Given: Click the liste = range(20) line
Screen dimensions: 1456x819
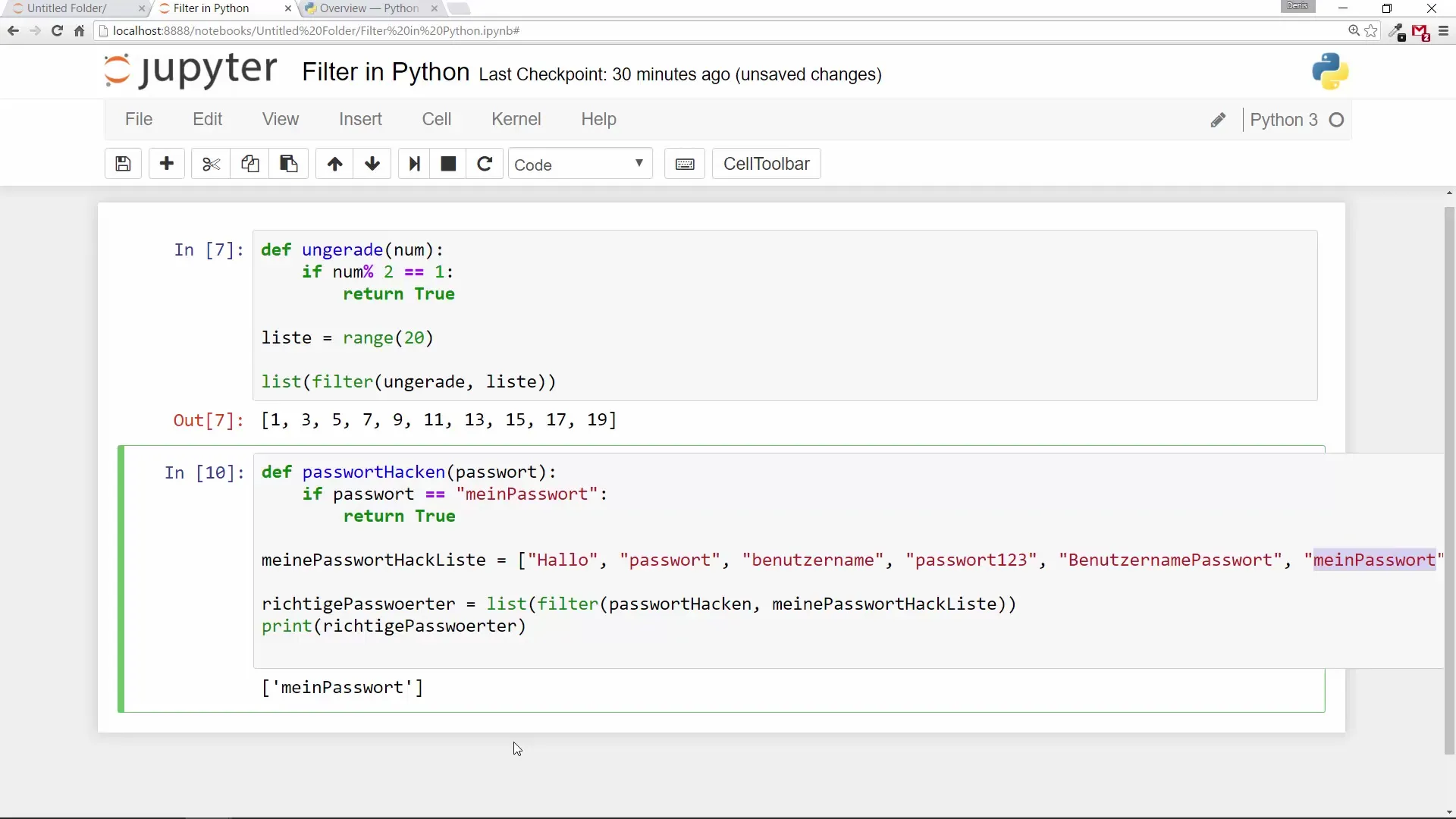Looking at the screenshot, I should 347,338.
